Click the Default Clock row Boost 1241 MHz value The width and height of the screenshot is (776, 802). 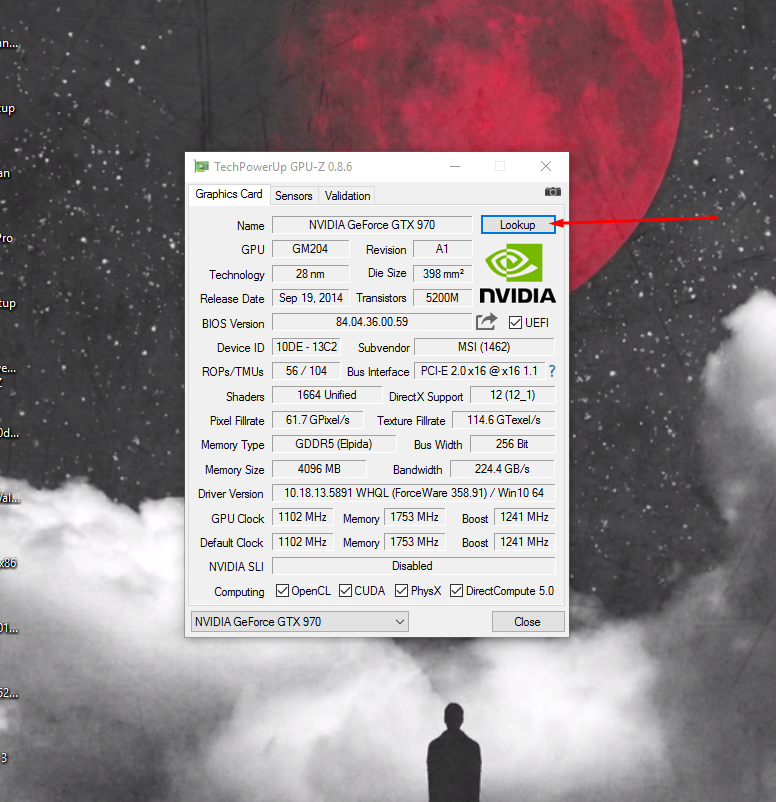click(525, 542)
